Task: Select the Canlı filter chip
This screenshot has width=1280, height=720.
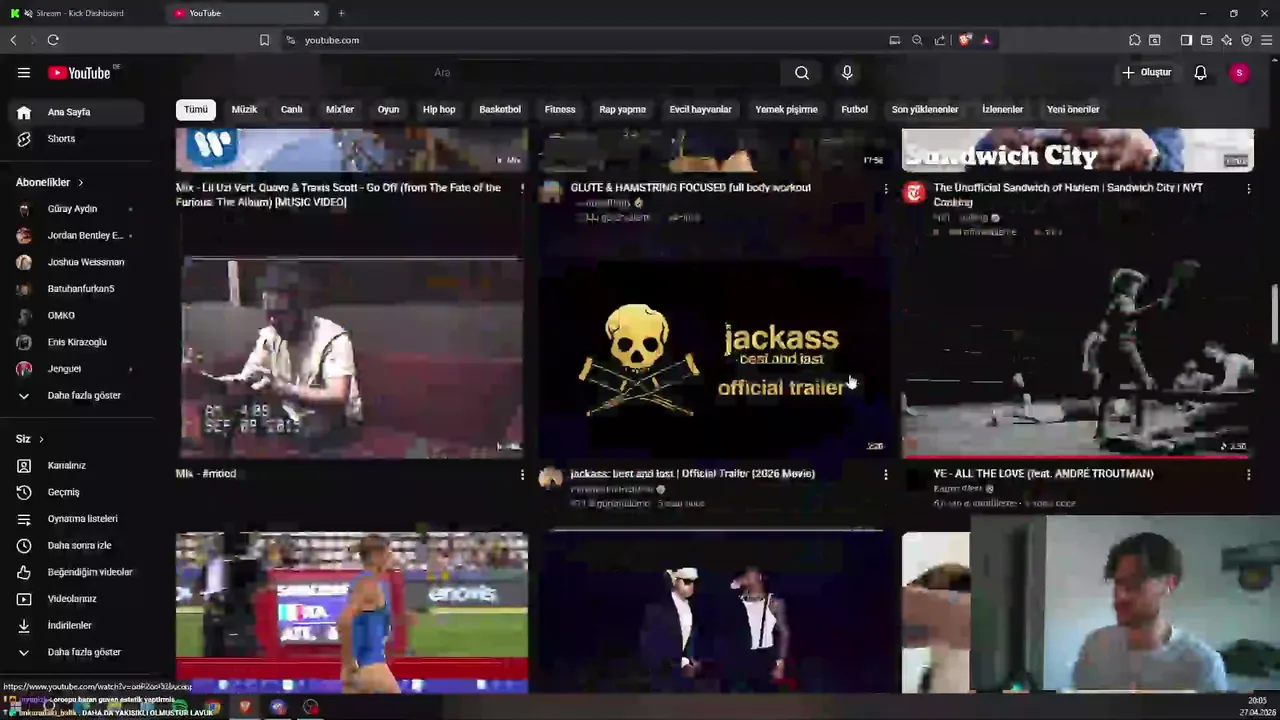Action: (x=291, y=109)
